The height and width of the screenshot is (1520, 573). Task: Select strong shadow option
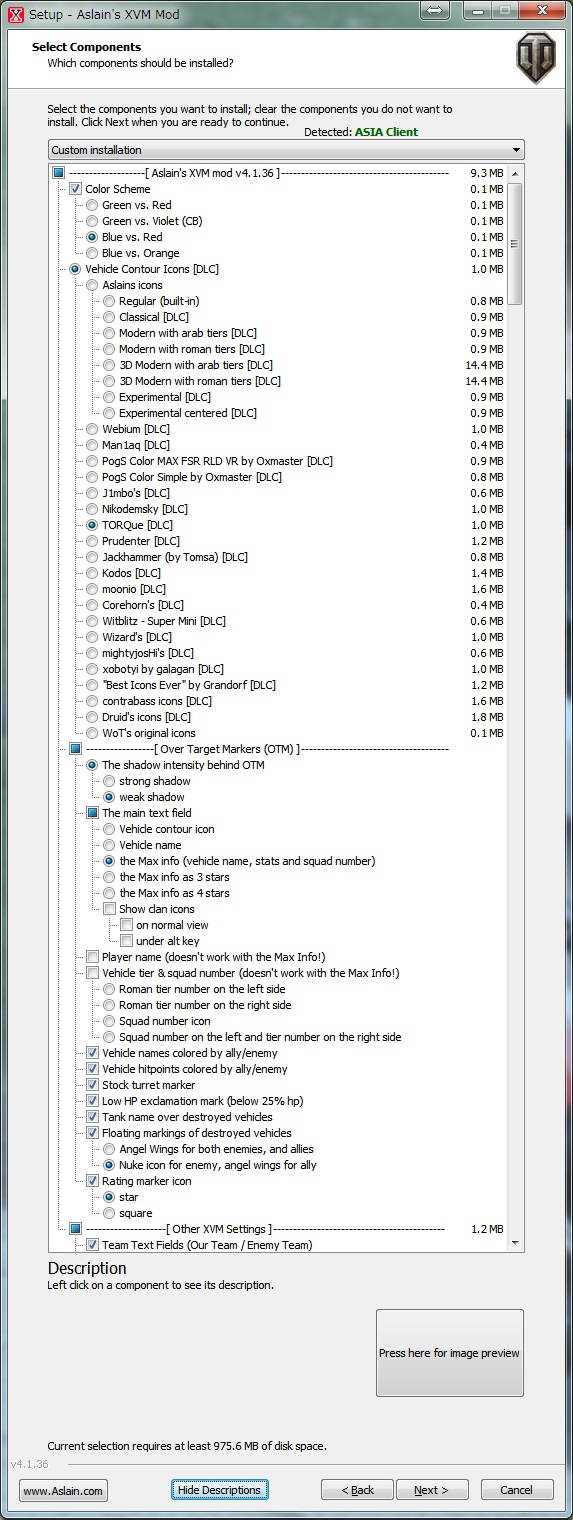click(109, 781)
